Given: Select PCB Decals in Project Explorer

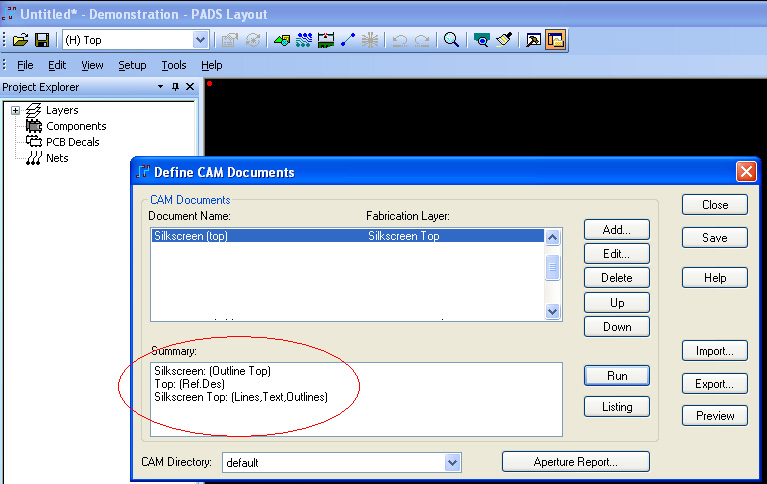Looking at the screenshot, I should [x=72, y=142].
